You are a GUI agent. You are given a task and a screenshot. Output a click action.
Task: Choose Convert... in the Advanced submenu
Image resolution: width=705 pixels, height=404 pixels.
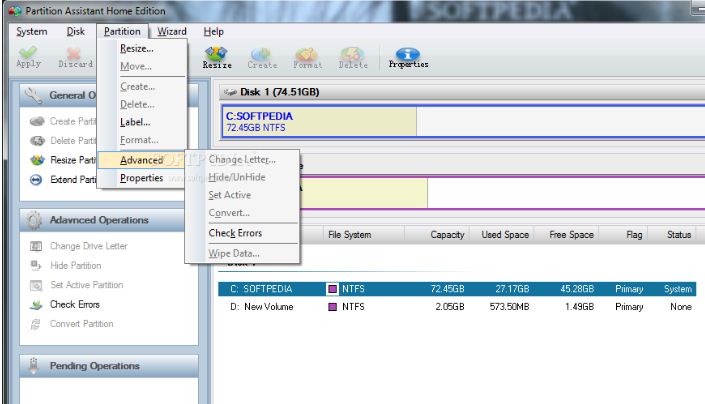[242, 213]
